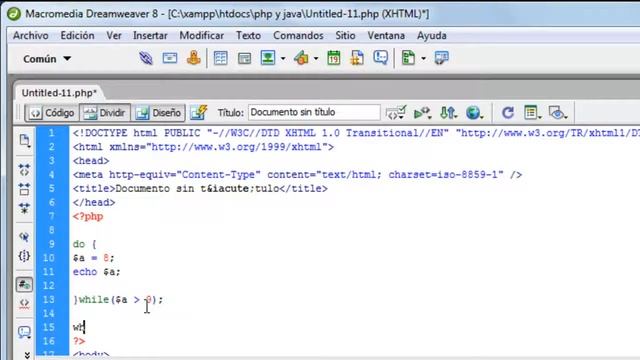Open the Común insert category dropdown
The height and width of the screenshot is (360, 640).
[47, 59]
